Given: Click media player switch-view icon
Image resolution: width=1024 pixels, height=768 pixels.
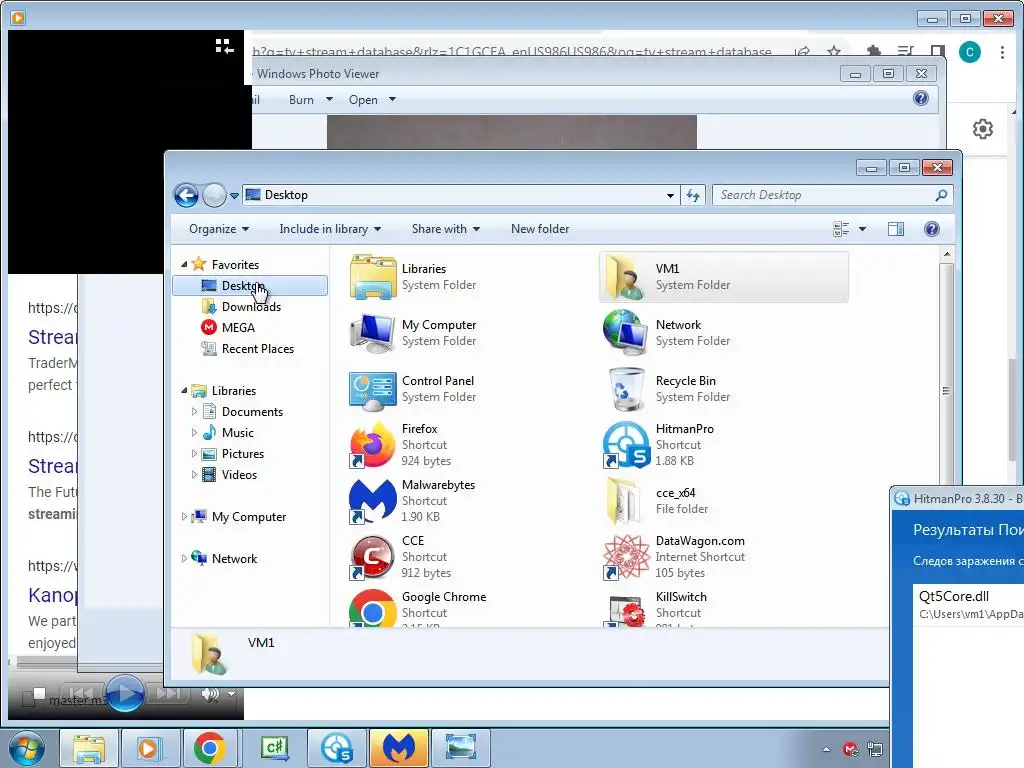Looking at the screenshot, I should click(224, 46).
